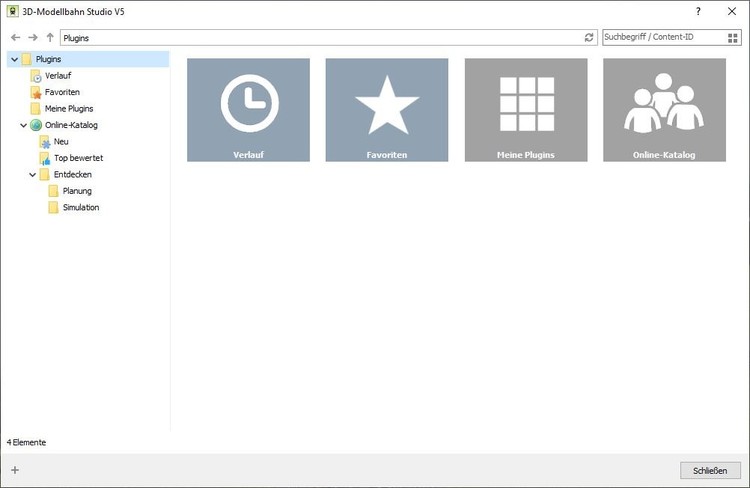
Task: Open the Online-Katalog people tile
Action: coord(664,110)
